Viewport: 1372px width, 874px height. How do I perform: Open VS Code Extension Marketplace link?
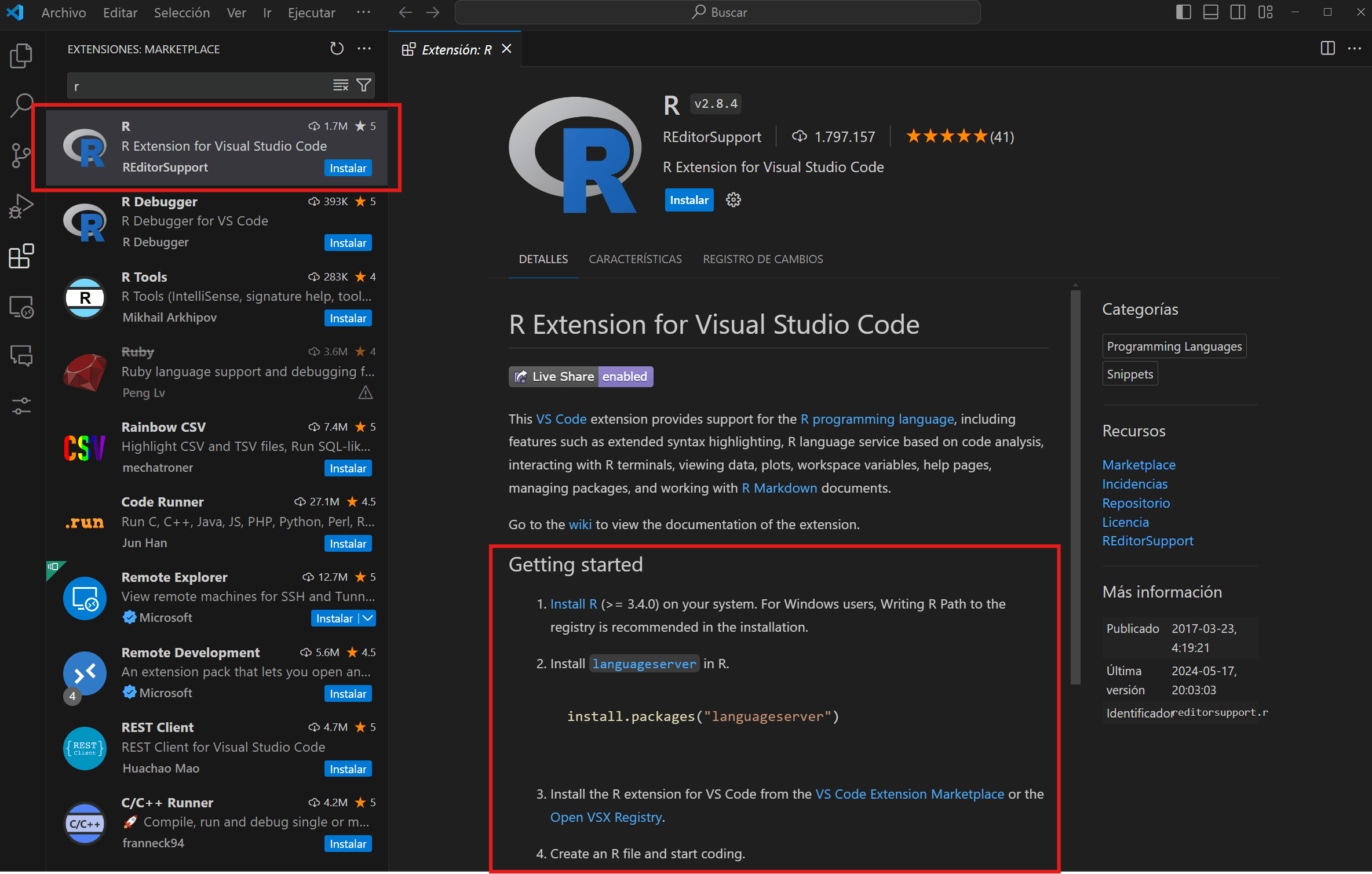pos(910,794)
